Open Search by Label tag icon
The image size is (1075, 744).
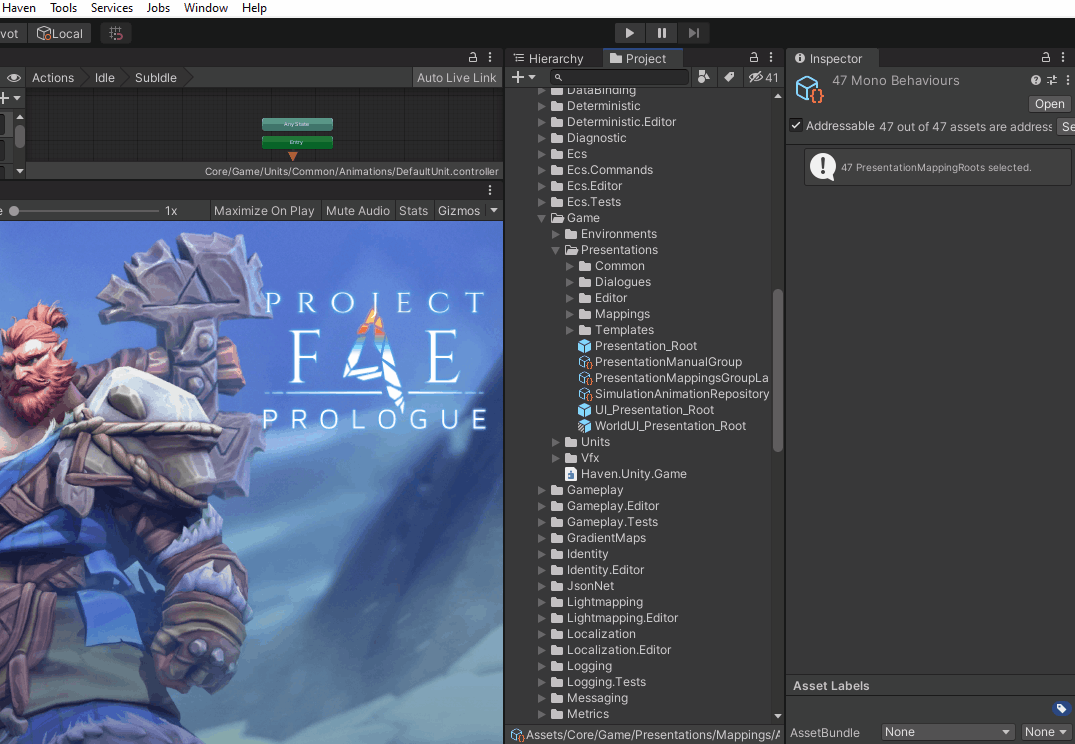[729, 77]
